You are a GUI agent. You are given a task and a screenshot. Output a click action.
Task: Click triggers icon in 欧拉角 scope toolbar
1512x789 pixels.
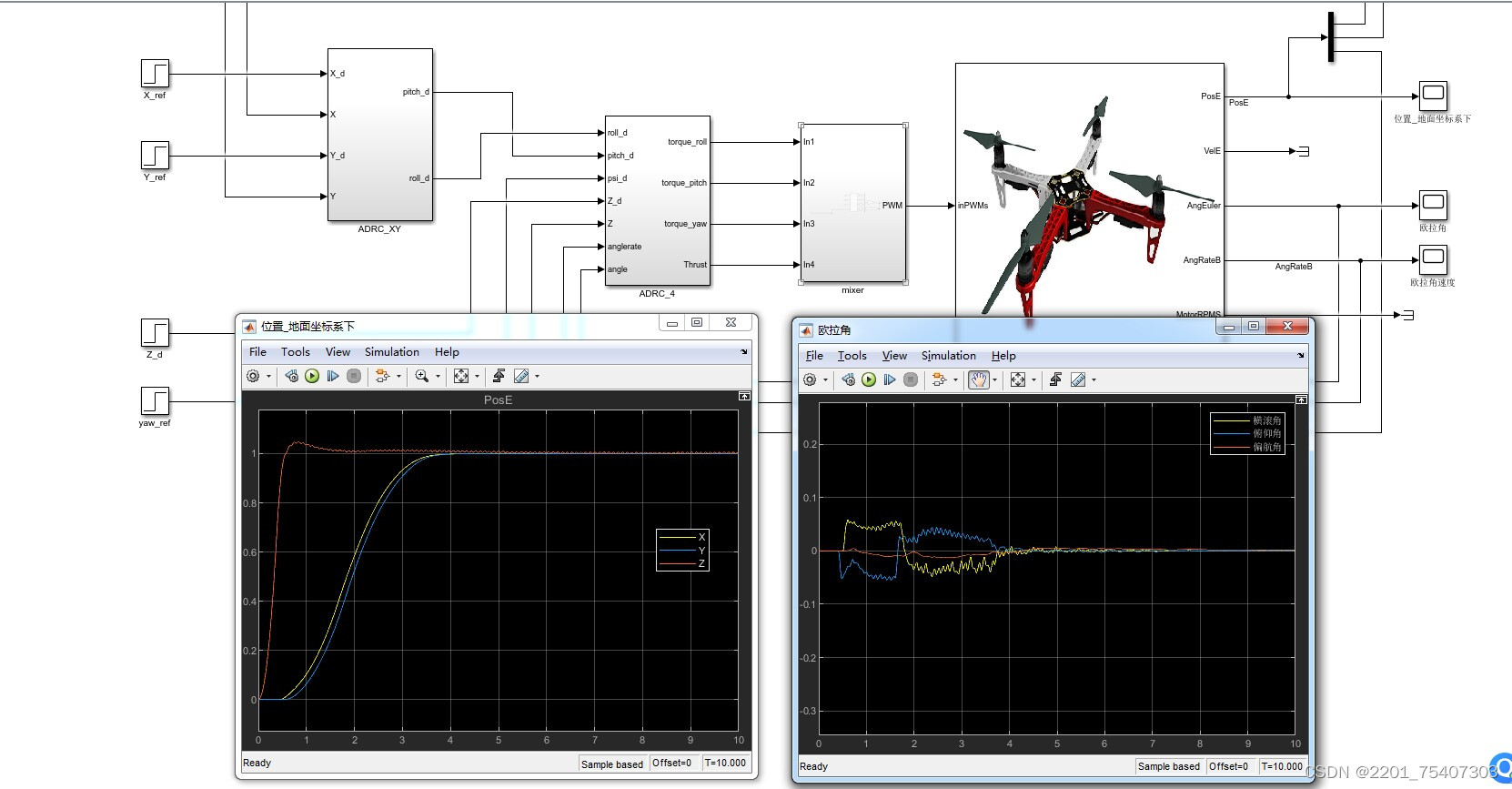tap(1055, 379)
